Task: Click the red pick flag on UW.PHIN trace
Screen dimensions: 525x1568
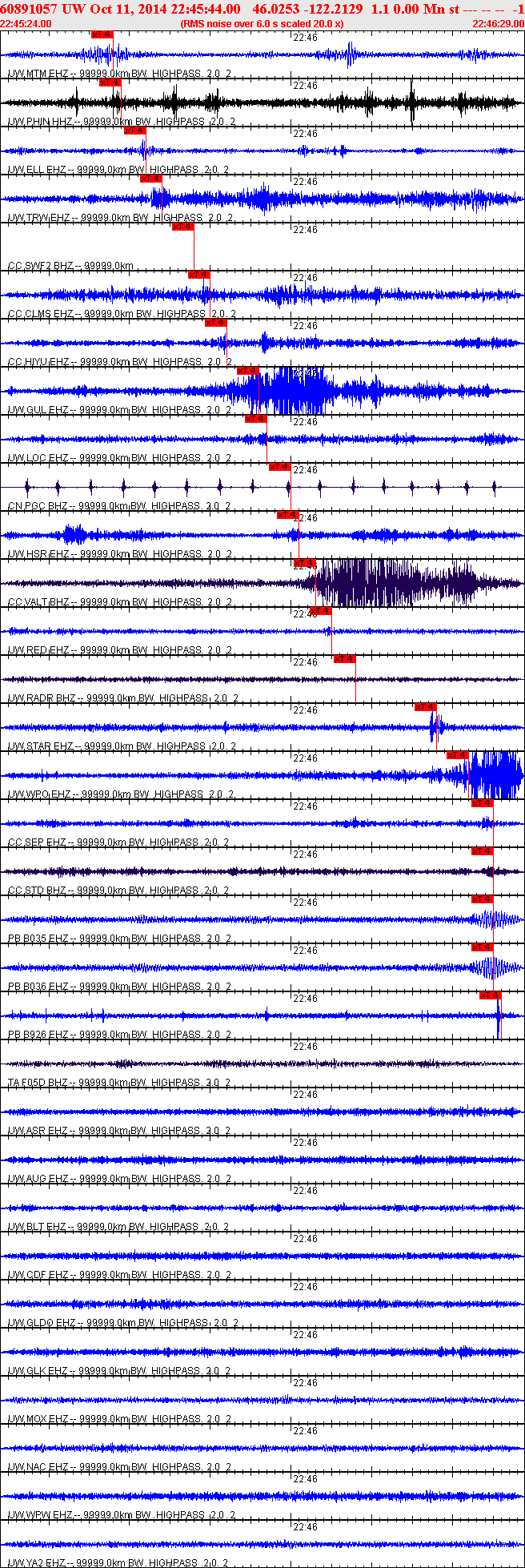Action: 110,82
